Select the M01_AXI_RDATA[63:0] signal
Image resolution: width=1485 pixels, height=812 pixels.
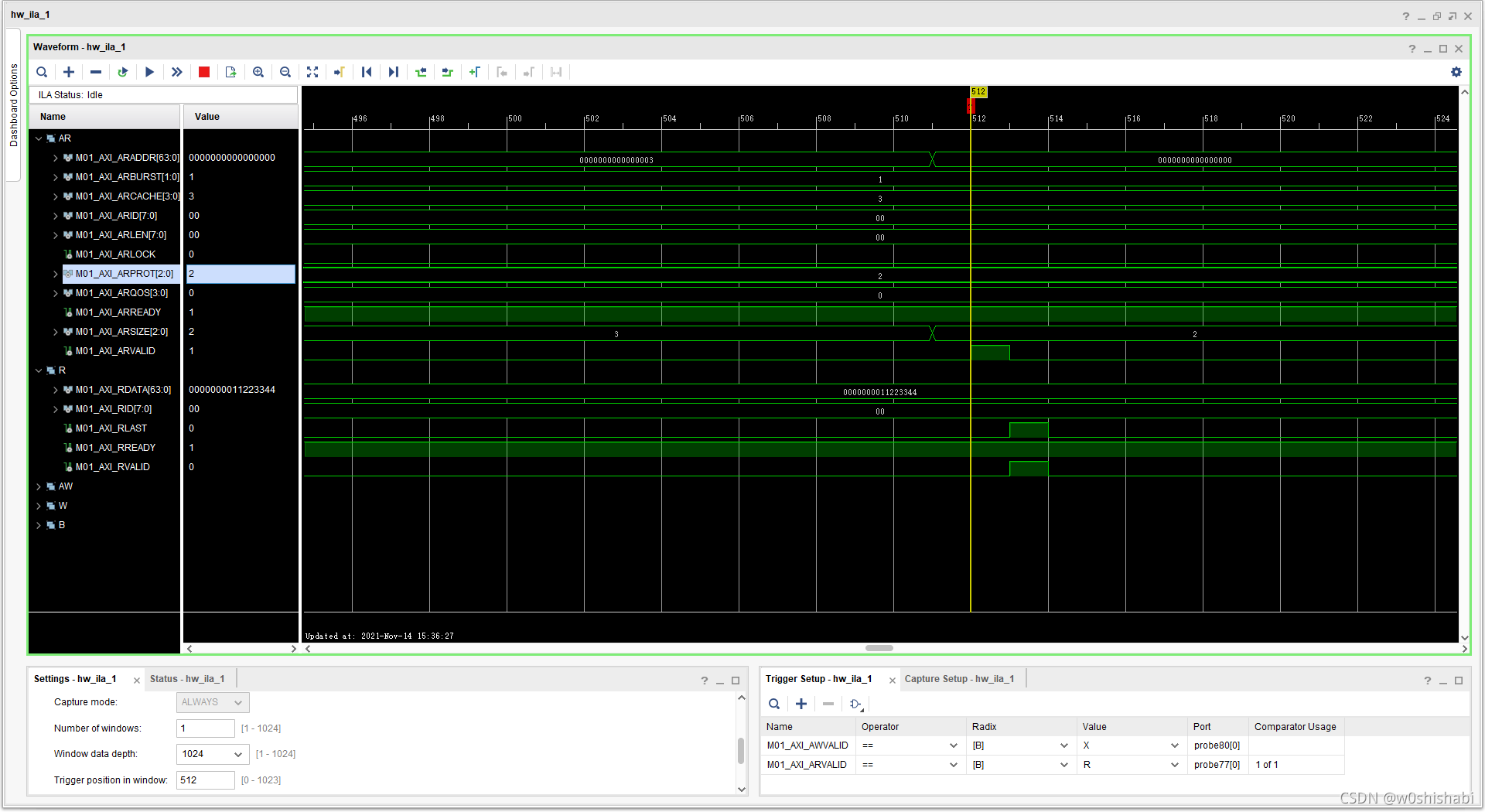pos(123,390)
